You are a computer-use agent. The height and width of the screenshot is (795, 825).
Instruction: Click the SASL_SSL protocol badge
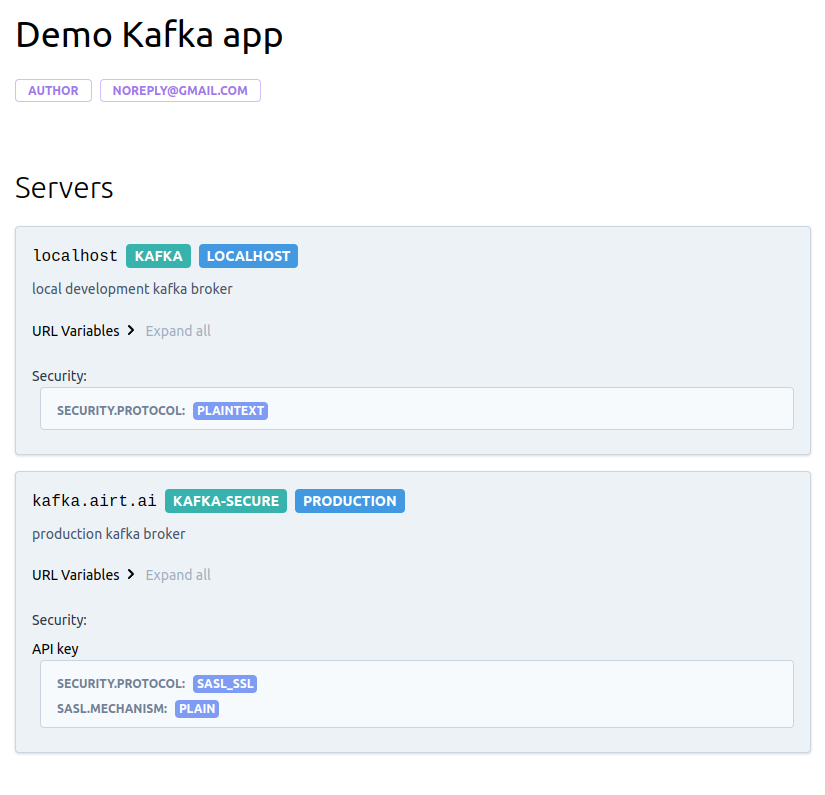click(224, 683)
